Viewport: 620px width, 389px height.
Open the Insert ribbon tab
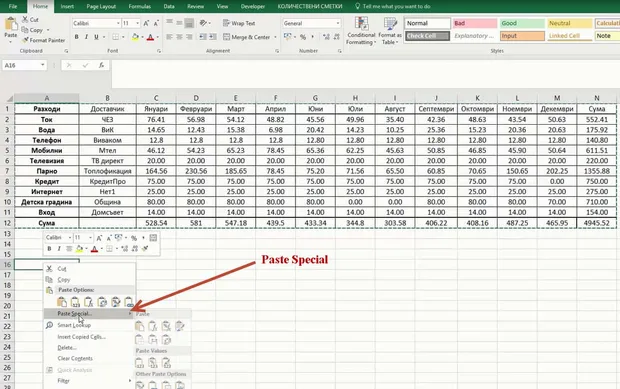[x=67, y=6]
